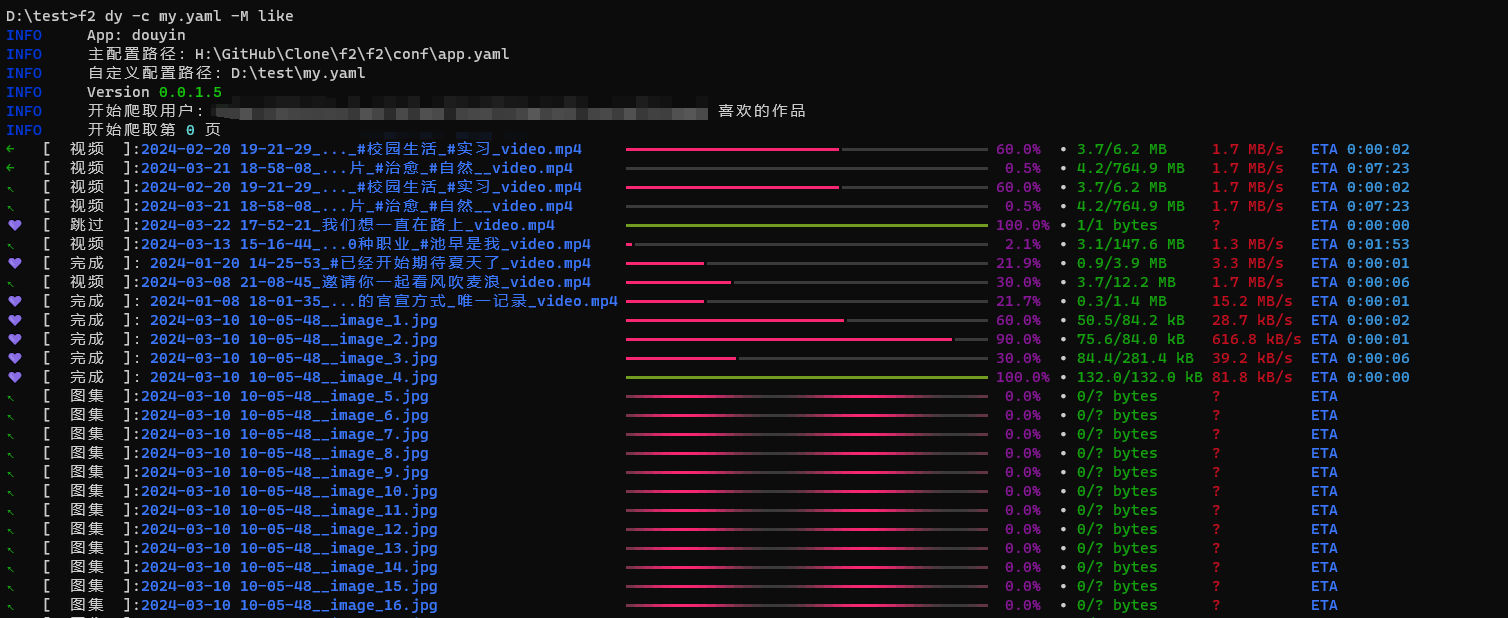
Task: Click the heart icon beside image_4.jpg
Action: click(x=14, y=376)
